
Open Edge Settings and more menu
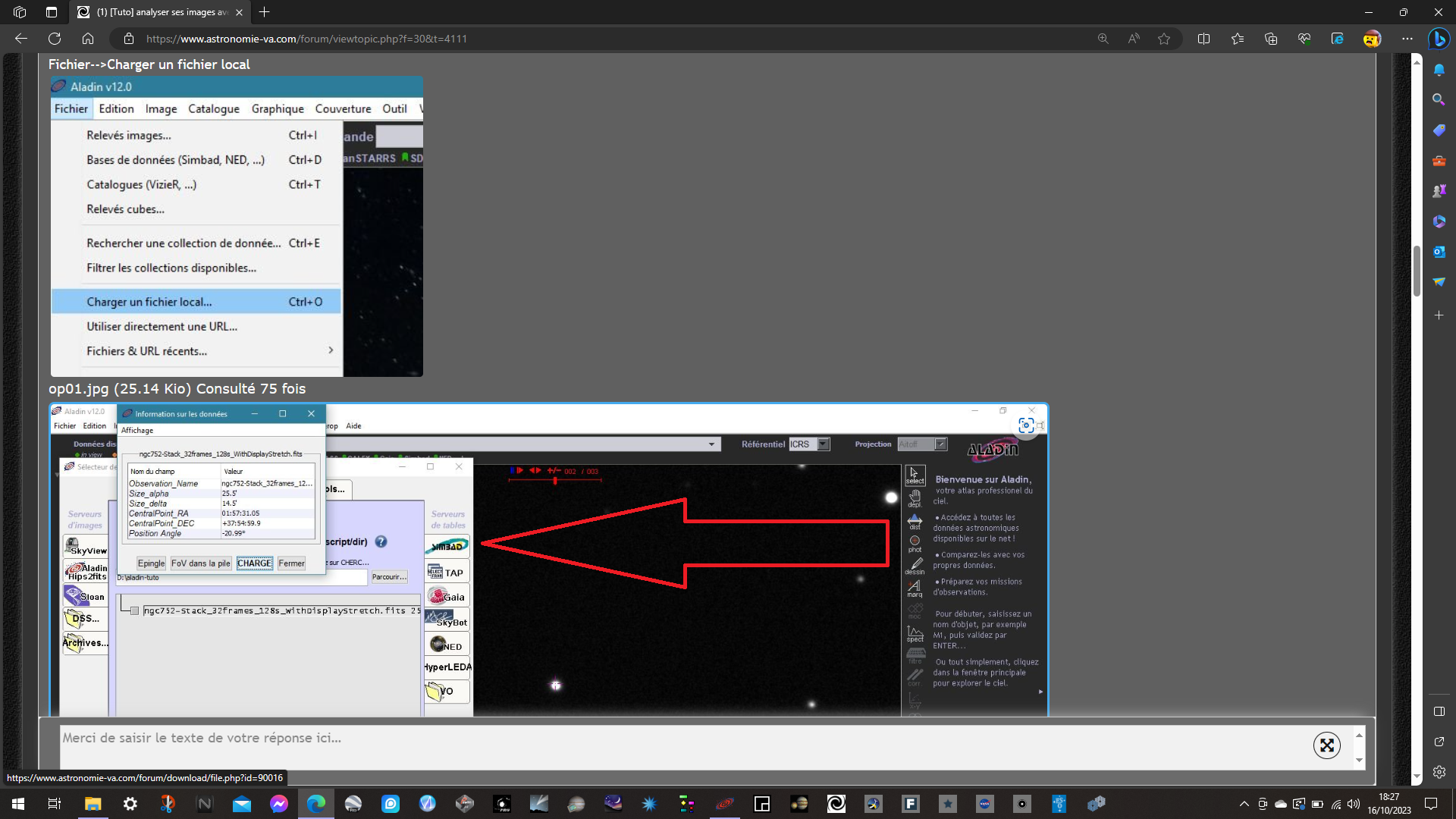point(1407,39)
